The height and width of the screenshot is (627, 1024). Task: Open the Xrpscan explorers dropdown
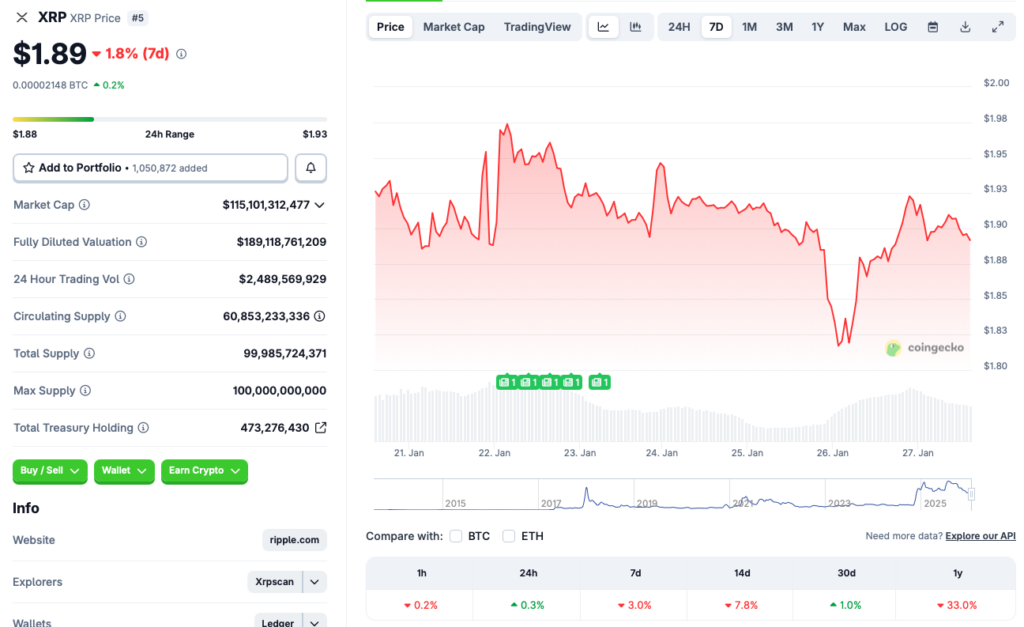[287, 581]
